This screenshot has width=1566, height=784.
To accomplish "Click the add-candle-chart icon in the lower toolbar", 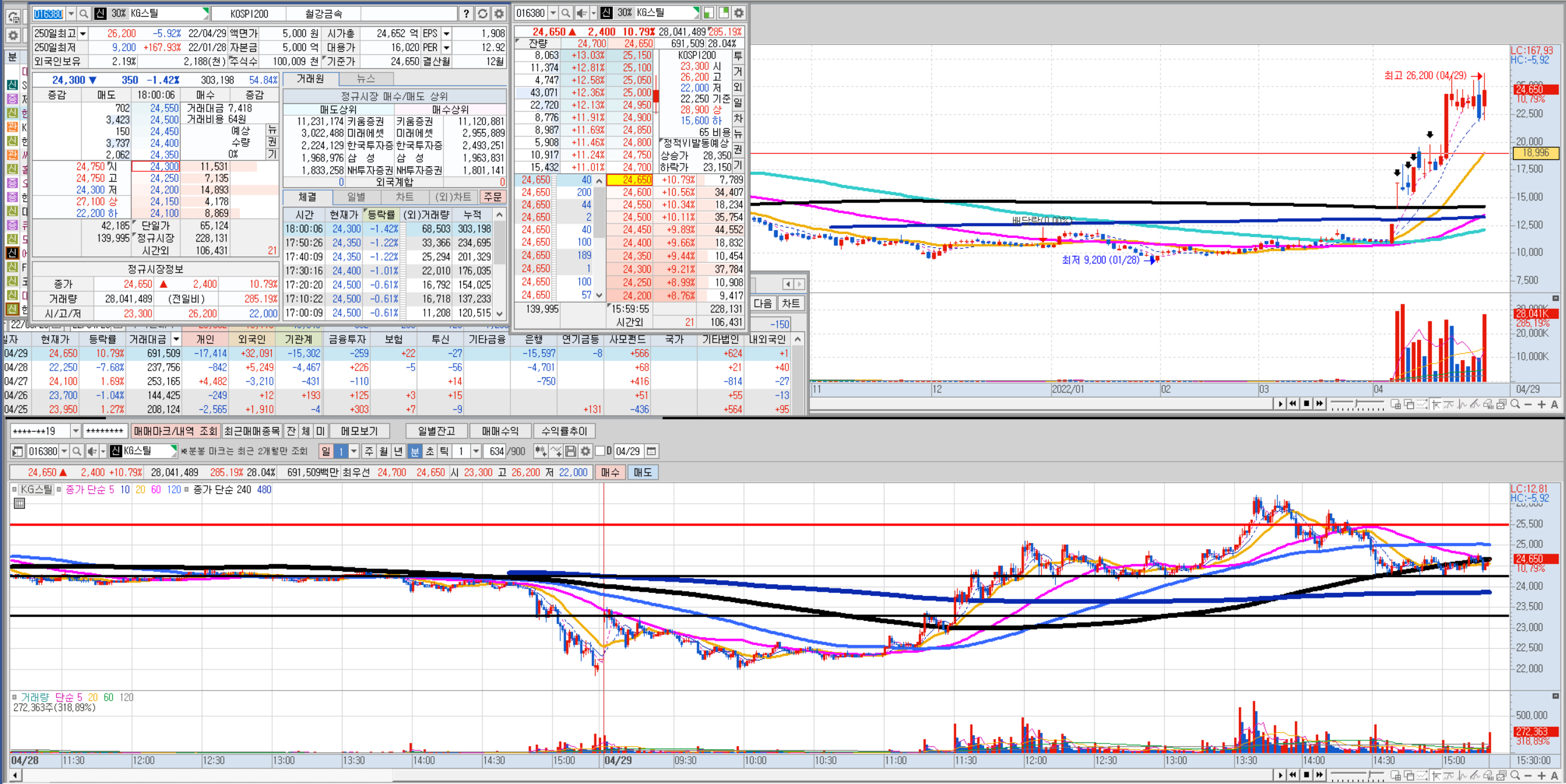I will pos(540,451).
